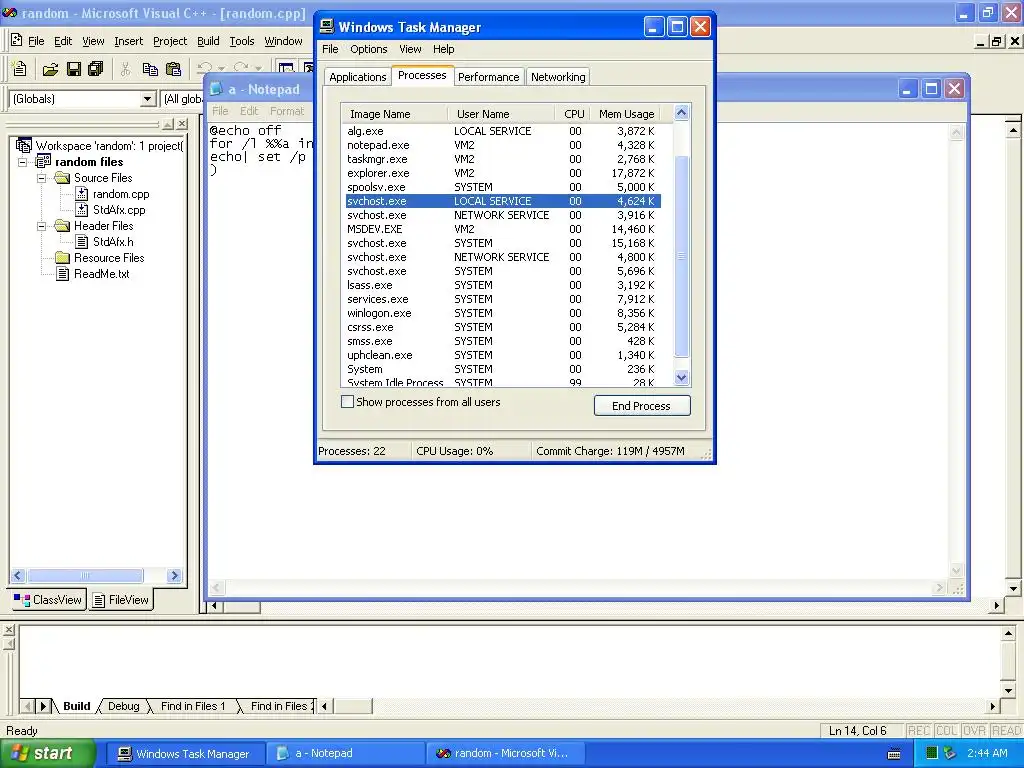Open the Build output tab

point(76,706)
